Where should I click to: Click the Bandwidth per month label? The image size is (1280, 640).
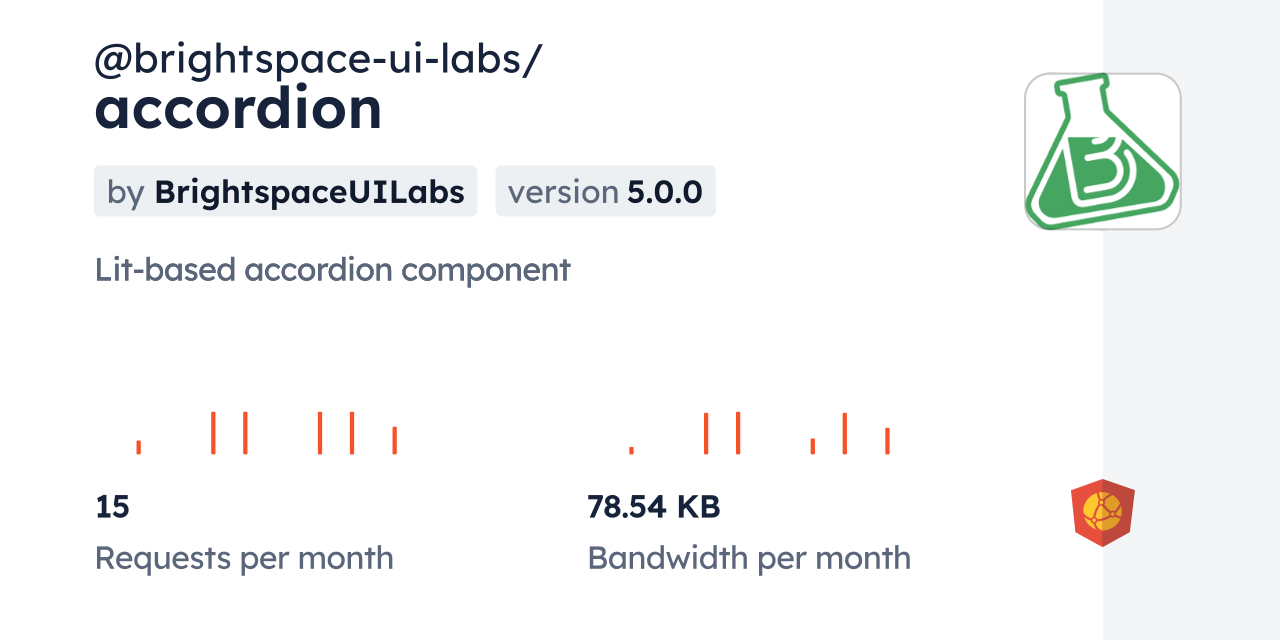(x=749, y=558)
